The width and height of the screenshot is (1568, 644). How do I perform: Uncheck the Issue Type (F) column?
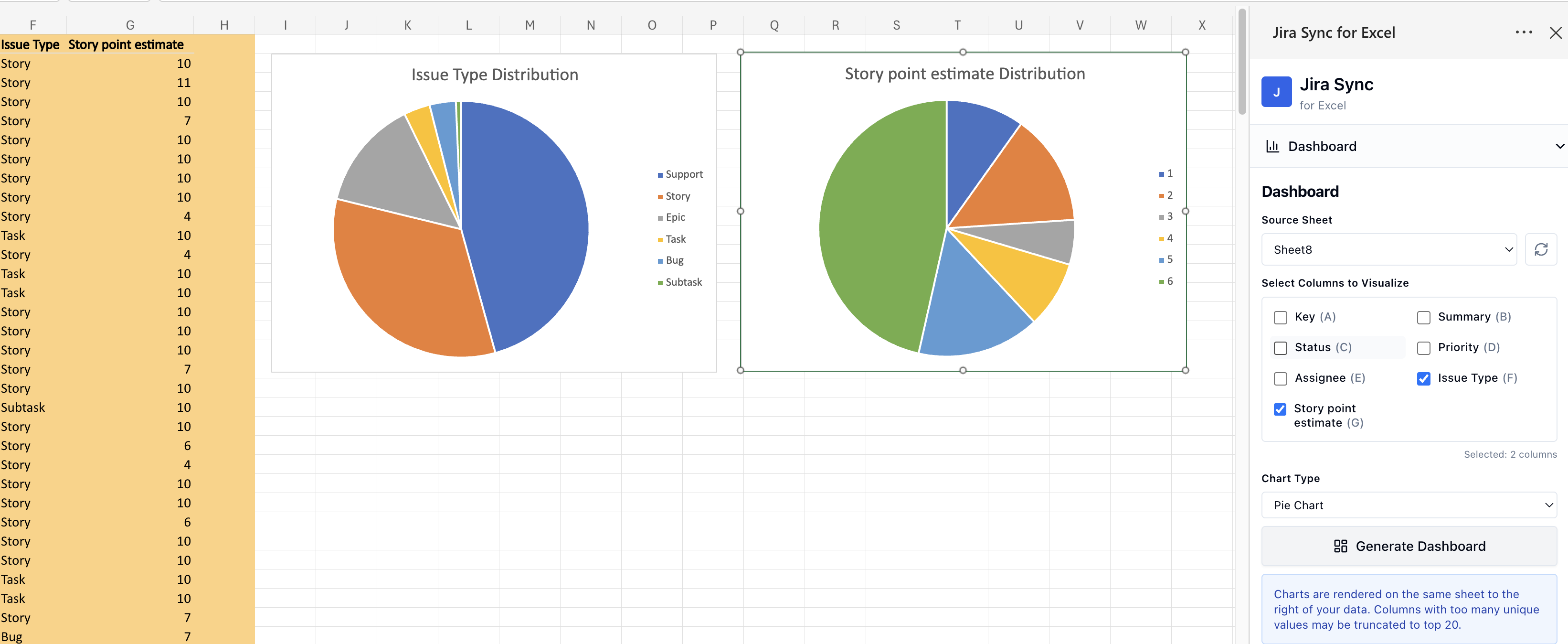point(1424,378)
